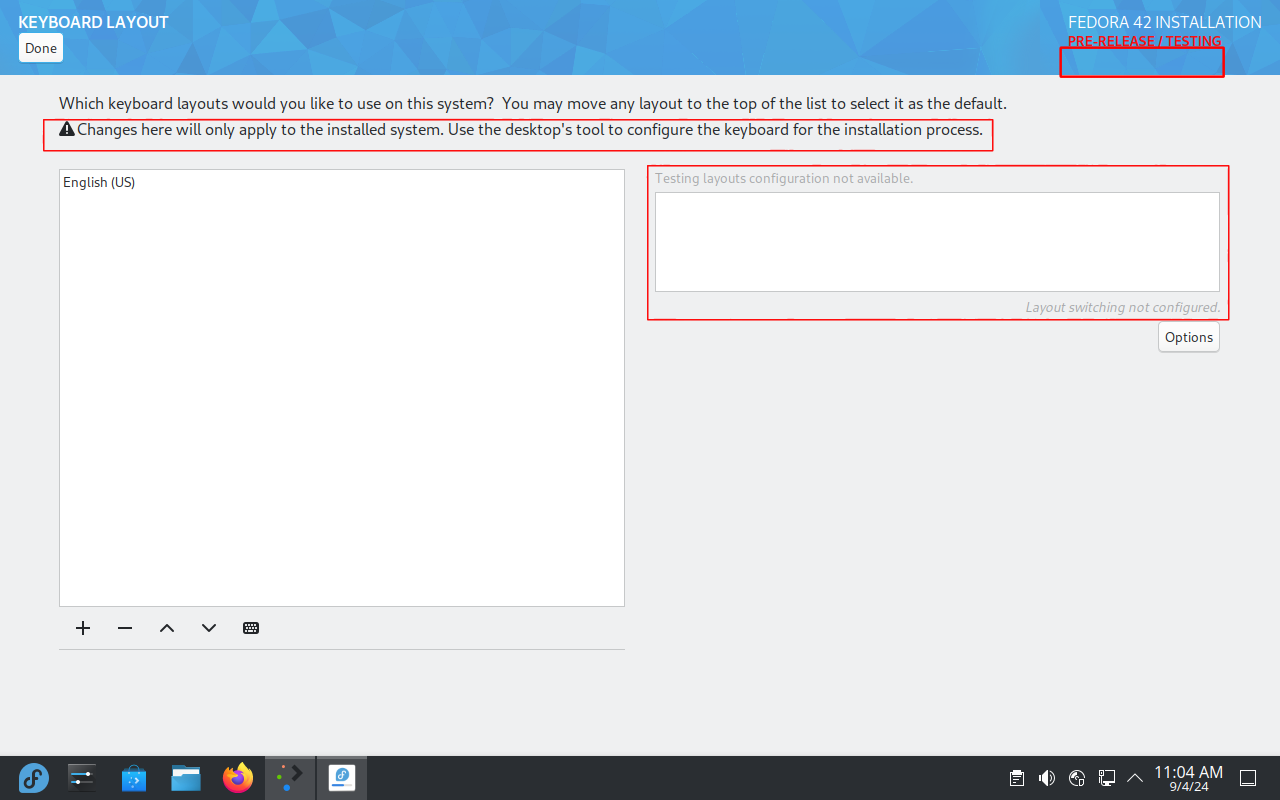
Task: Click the FEDORA 42 INSTALLATION title
Action: [x=1165, y=22]
